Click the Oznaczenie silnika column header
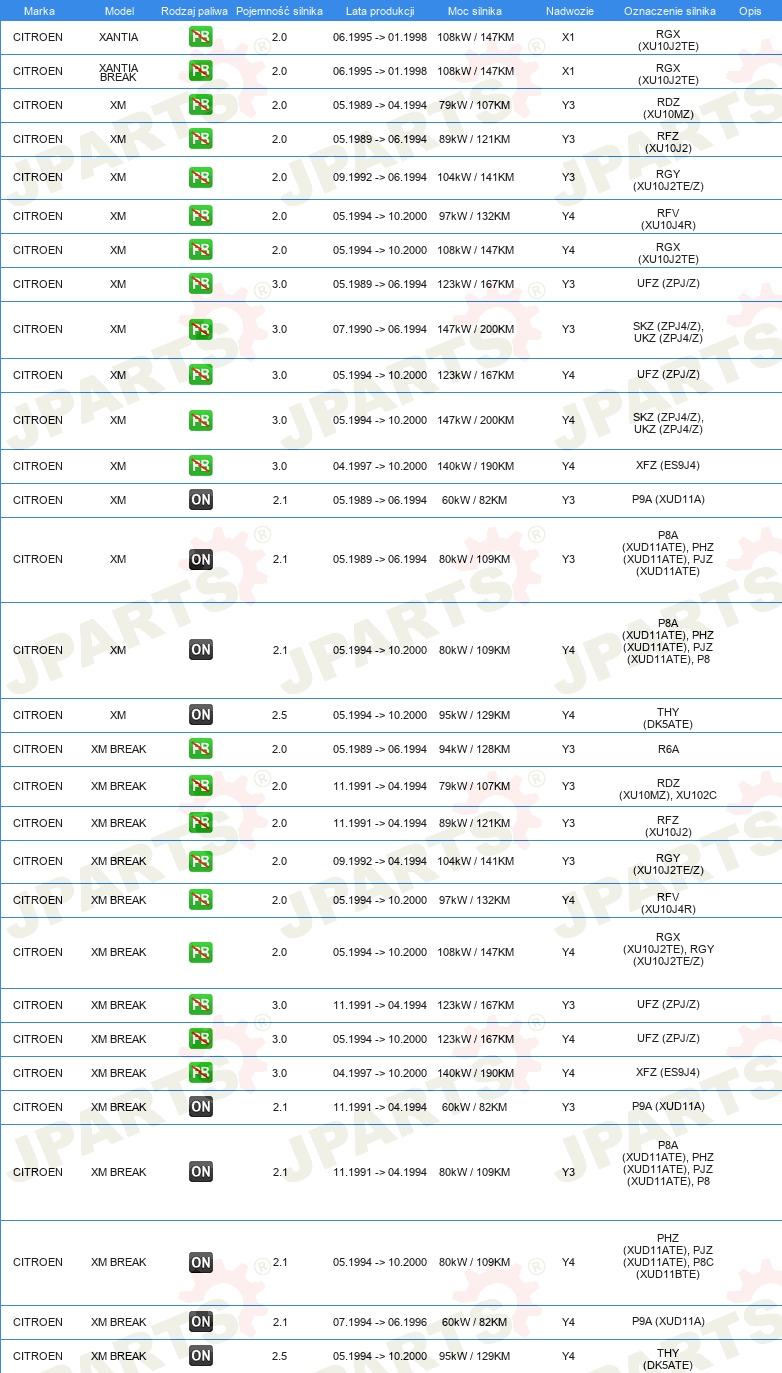 (669, 11)
